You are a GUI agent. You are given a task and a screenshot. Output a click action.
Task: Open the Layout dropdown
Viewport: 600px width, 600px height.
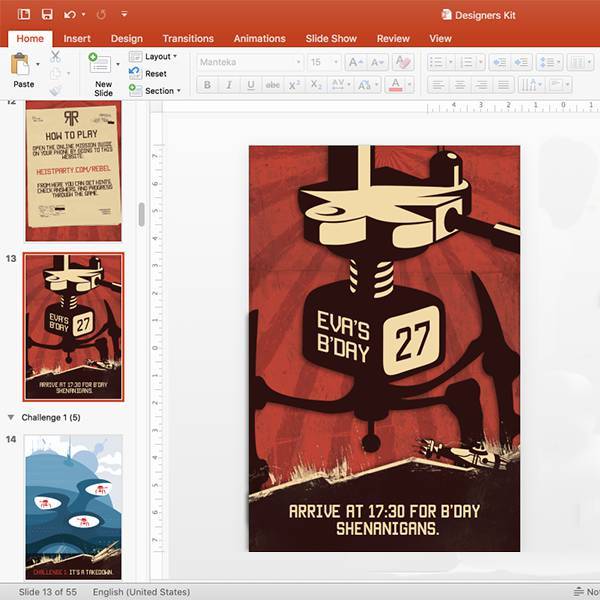coord(153,57)
